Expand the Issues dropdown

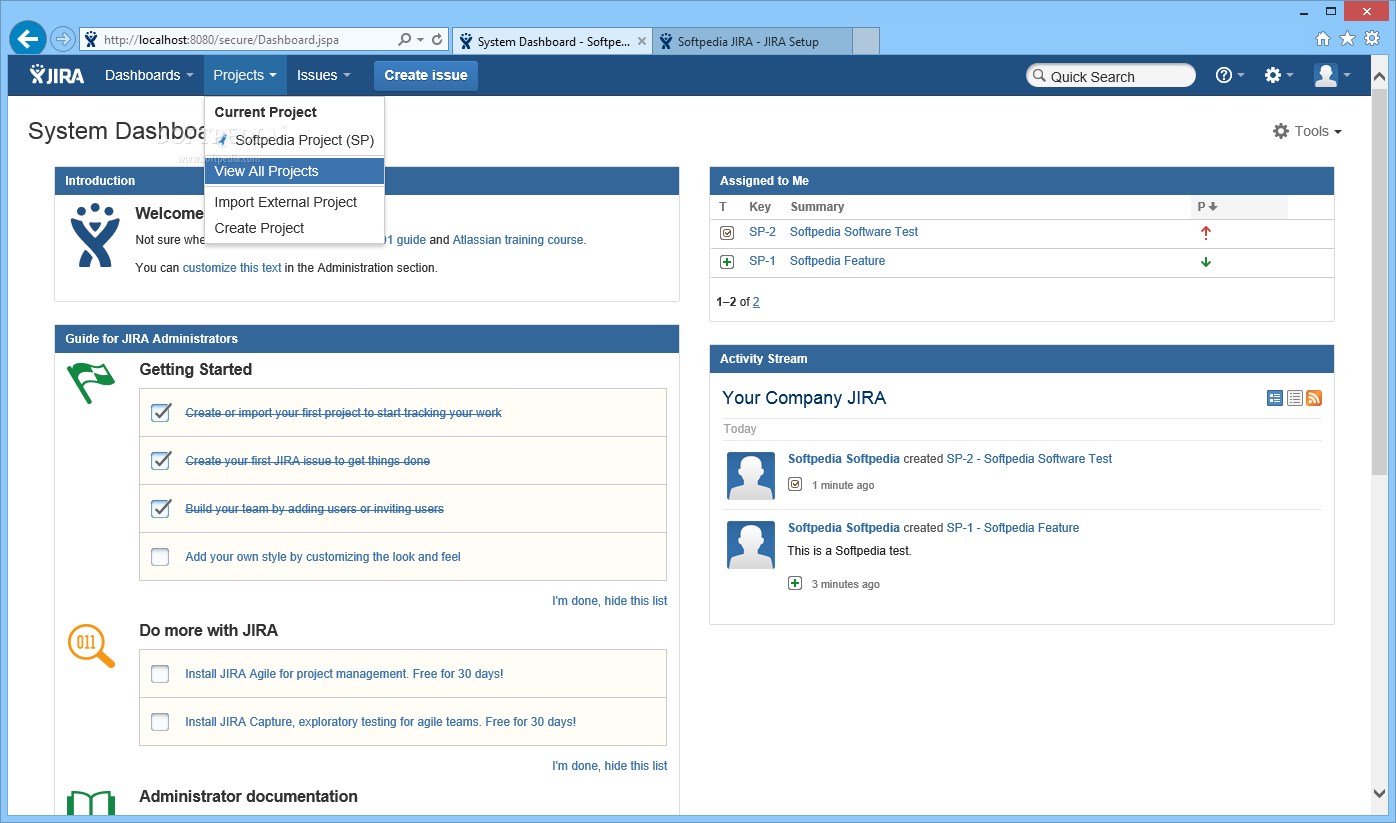click(x=324, y=75)
